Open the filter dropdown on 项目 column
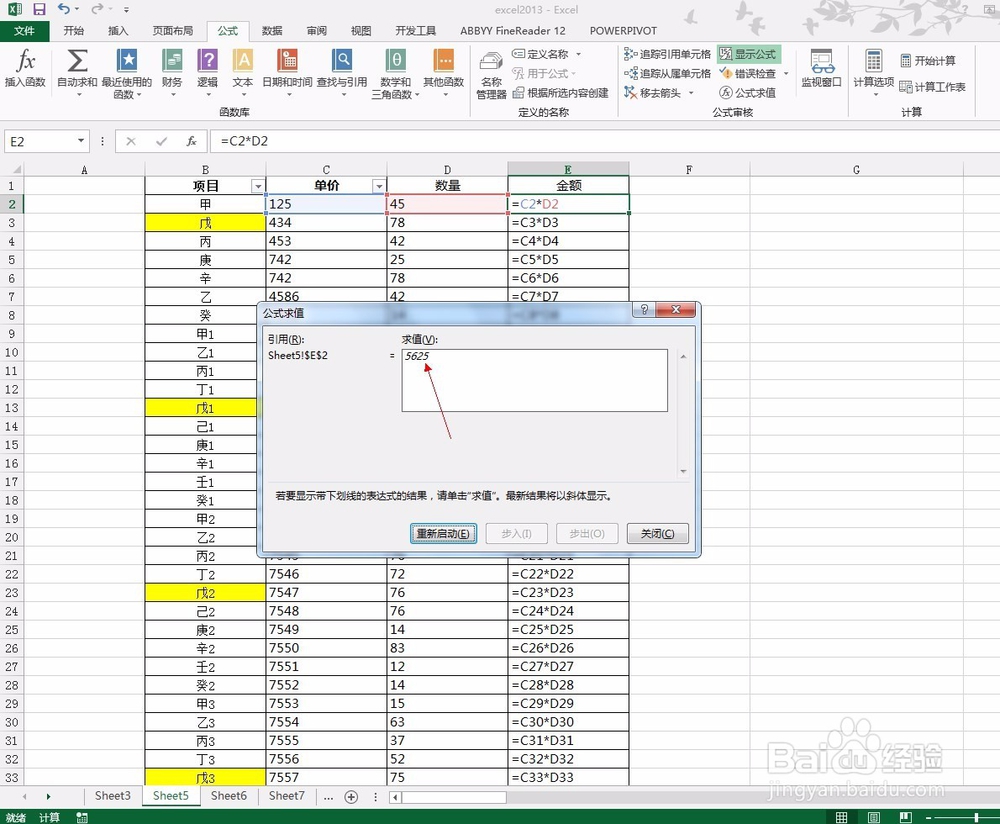The height and width of the screenshot is (824, 1000). click(x=260, y=186)
